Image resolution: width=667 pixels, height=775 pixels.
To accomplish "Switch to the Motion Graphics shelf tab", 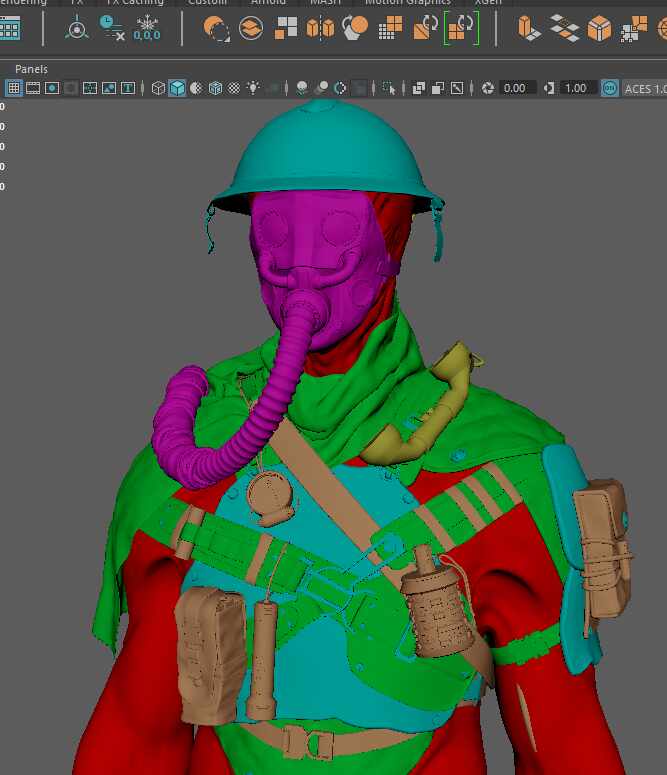I will click(408, 2).
